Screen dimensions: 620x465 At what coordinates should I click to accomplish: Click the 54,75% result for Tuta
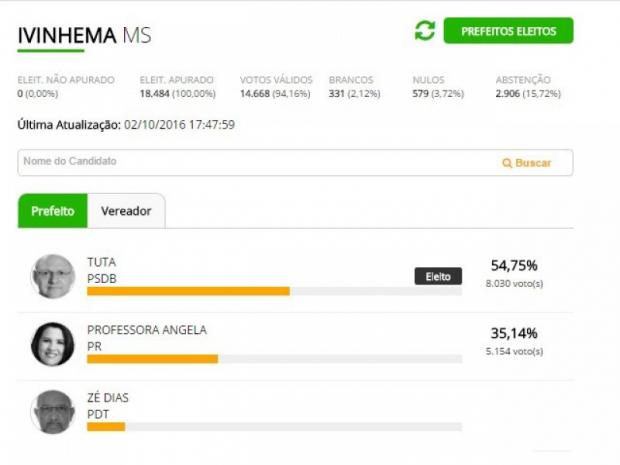tap(514, 265)
